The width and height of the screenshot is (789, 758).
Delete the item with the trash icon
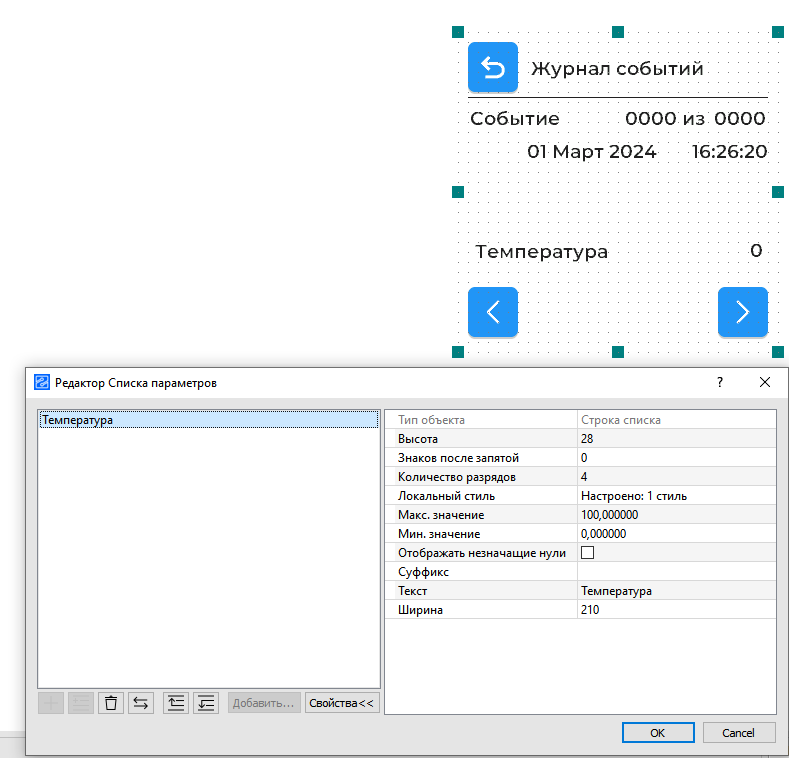111,703
